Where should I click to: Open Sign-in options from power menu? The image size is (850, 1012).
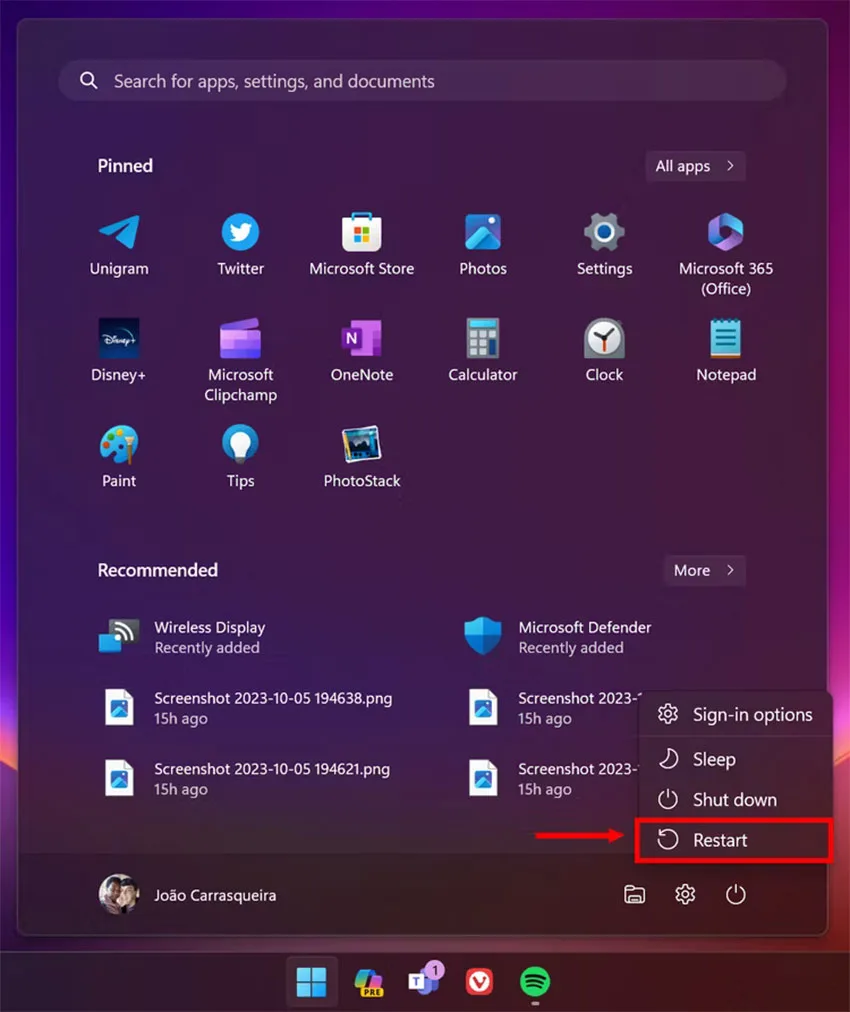(734, 714)
